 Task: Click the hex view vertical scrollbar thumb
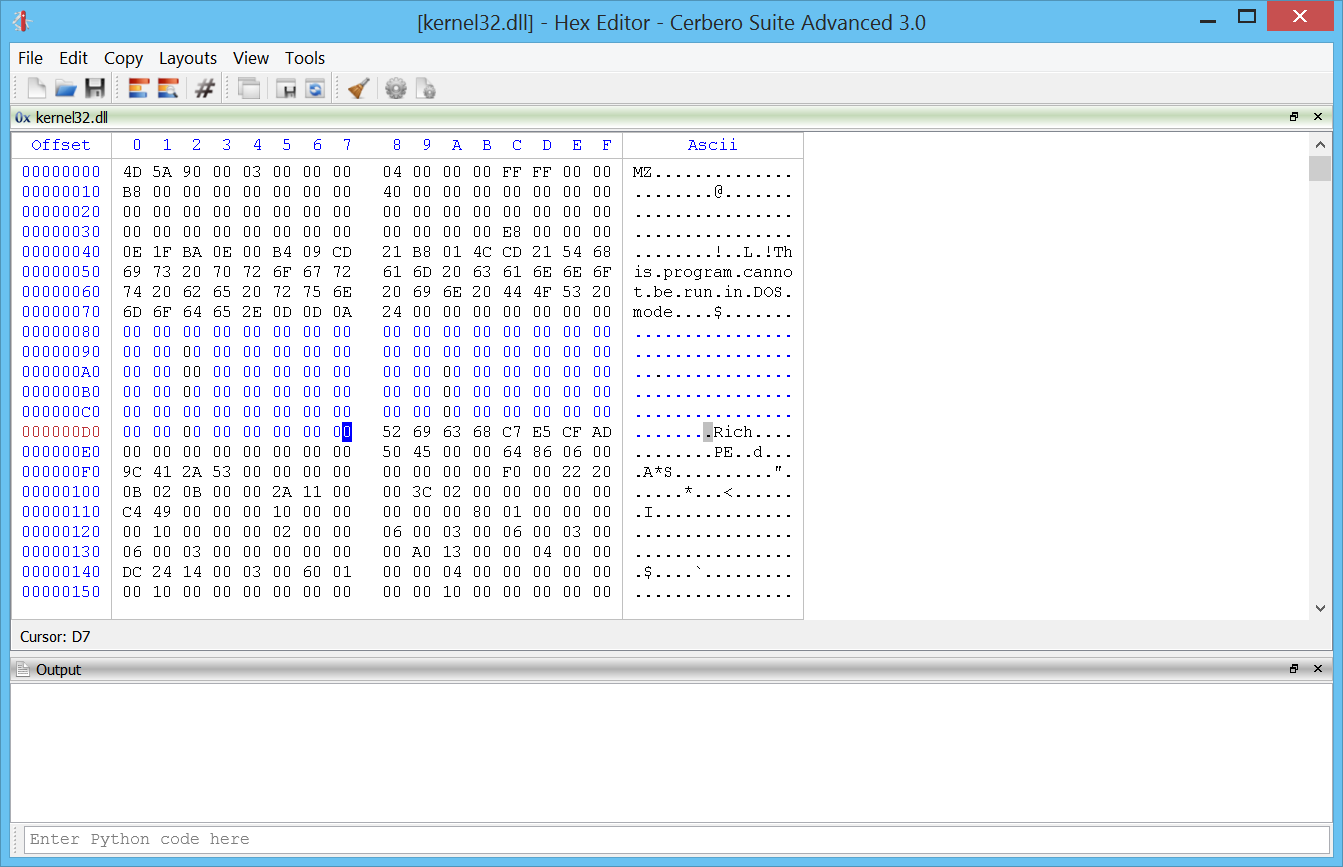click(x=1320, y=168)
